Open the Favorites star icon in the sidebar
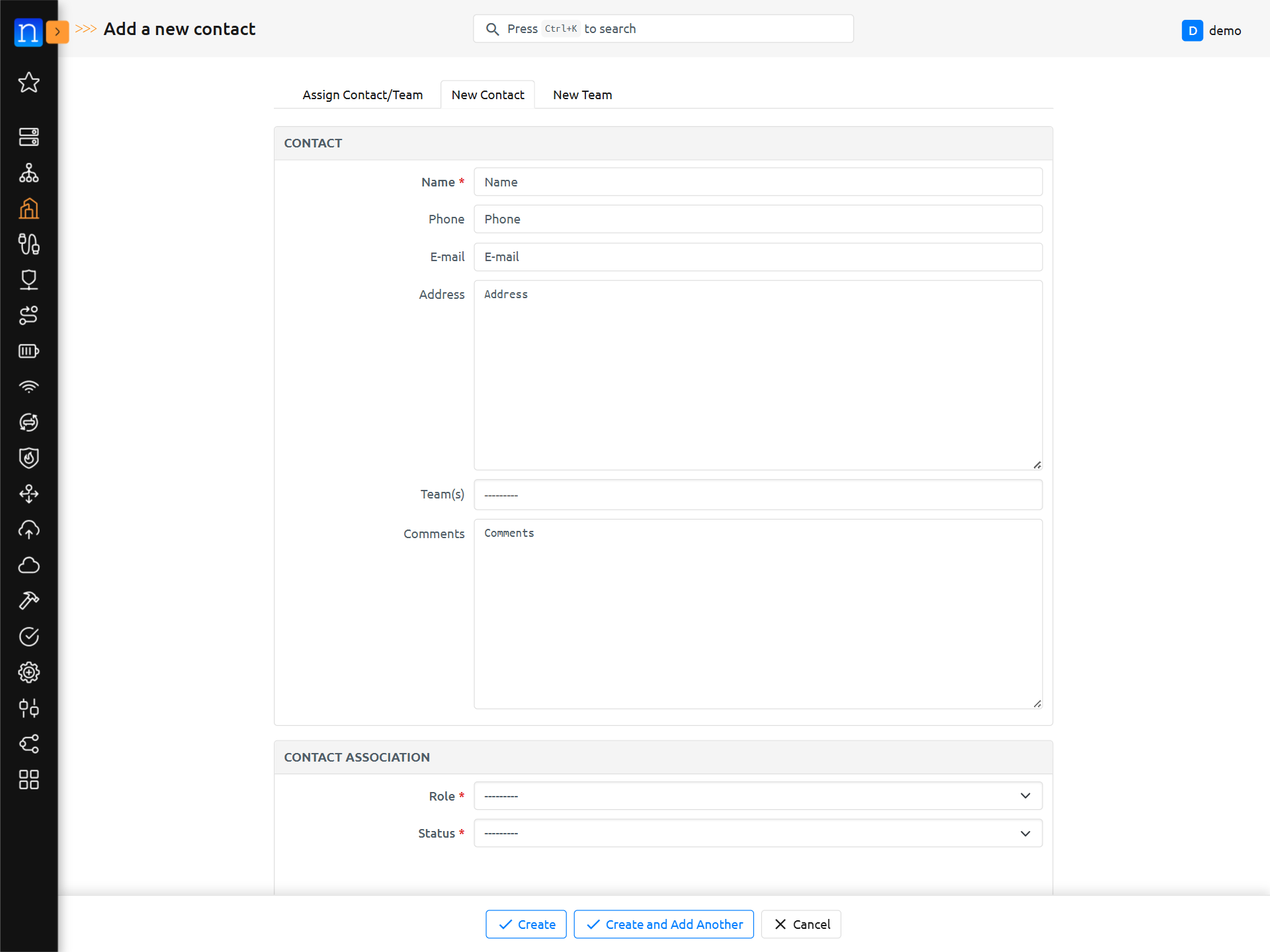Viewport: 1270px width, 952px height. point(29,83)
